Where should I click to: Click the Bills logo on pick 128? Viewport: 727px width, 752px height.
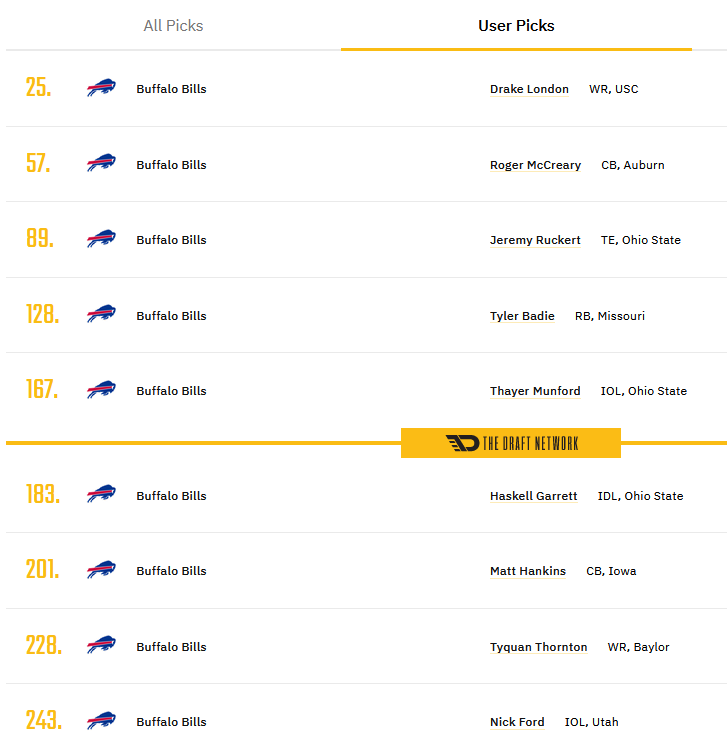click(x=101, y=314)
